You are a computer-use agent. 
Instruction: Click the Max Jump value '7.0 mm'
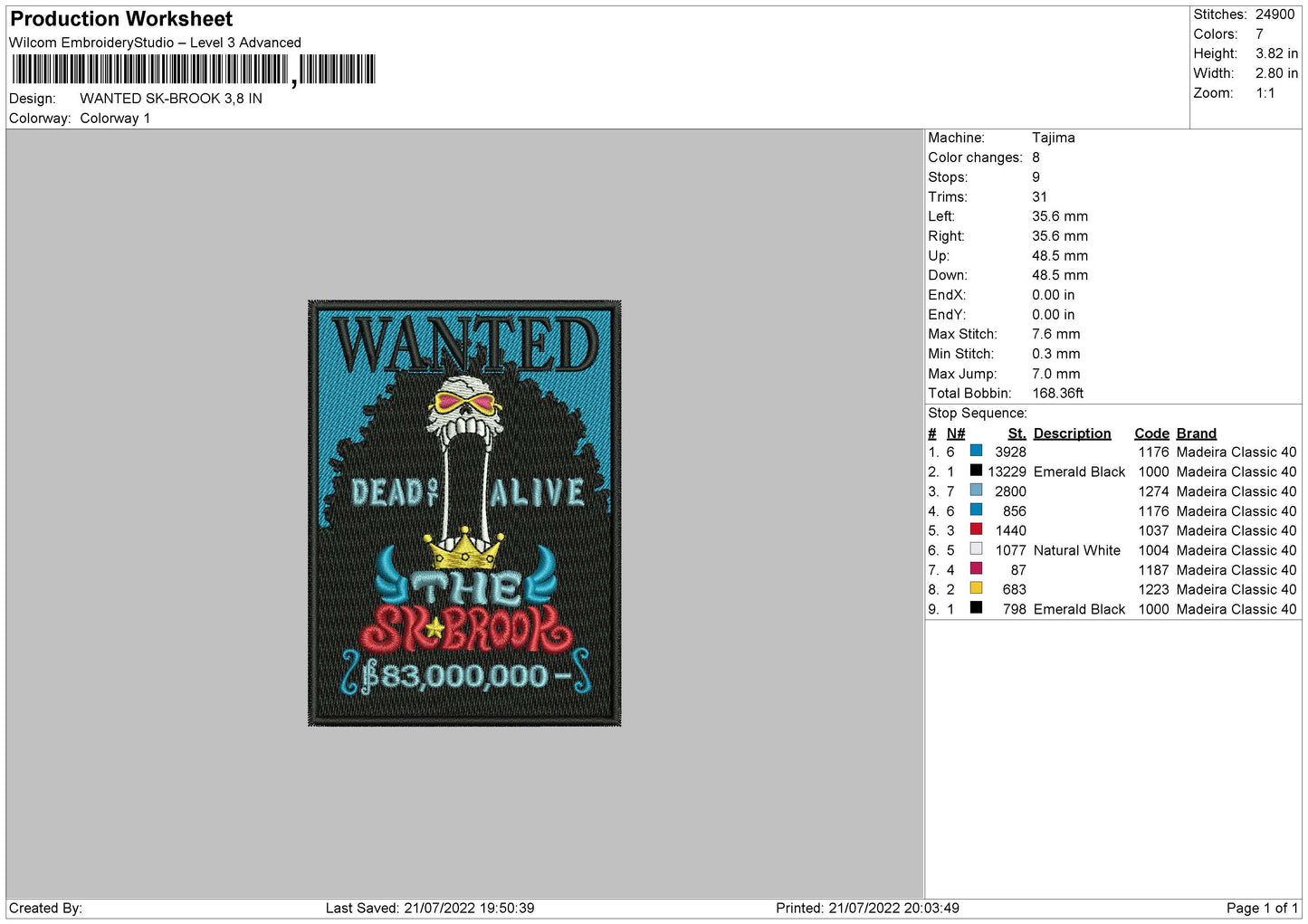[x=1056, y=374]
